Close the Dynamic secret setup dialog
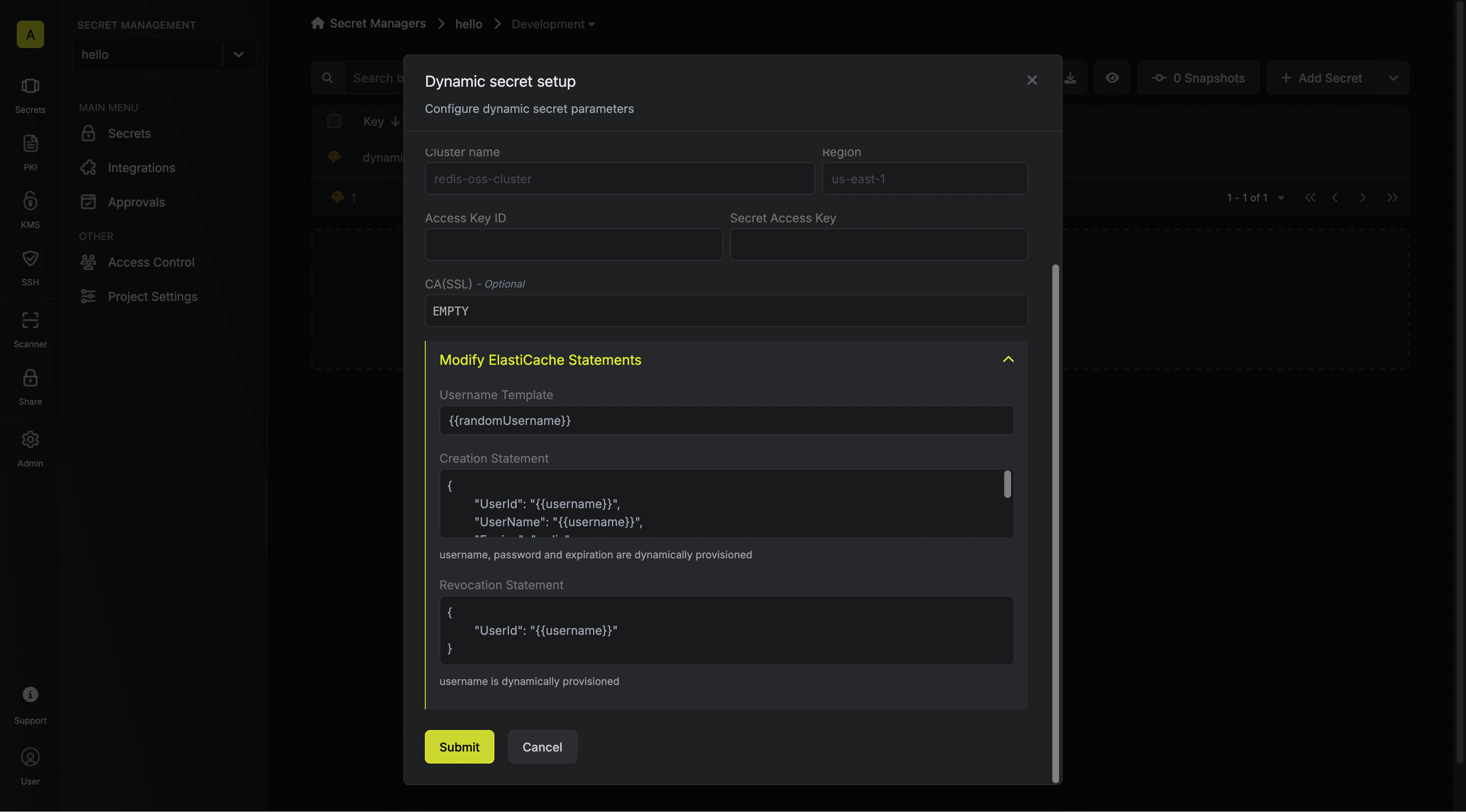Viewport: 1466px width, 812px height. (1032, 80)
